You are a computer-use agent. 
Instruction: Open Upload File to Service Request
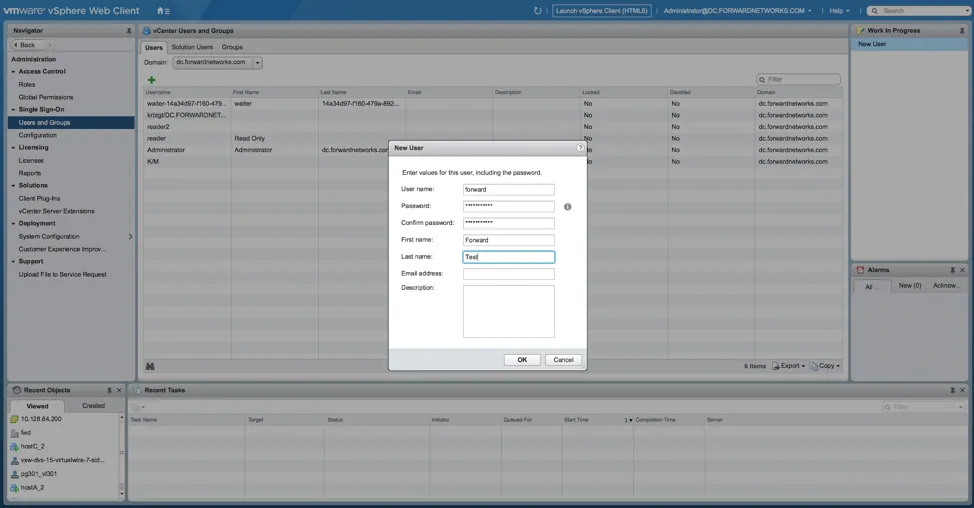tap(62, 274)
